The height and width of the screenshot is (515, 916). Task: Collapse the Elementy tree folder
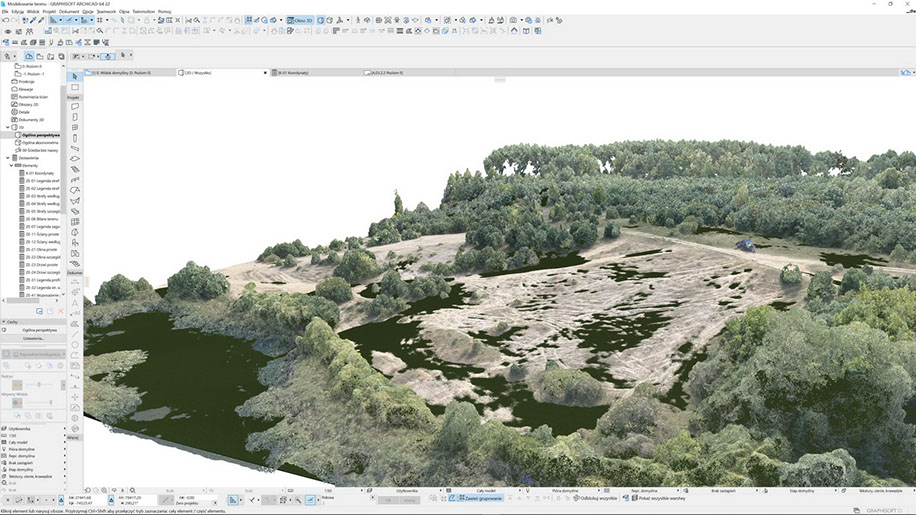coord(13,165)
